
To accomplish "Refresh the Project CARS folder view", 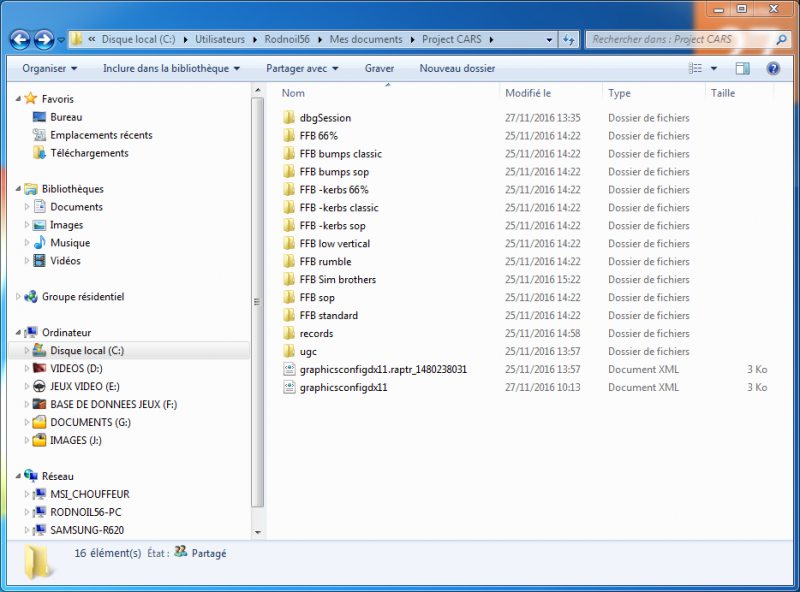I will [x=569, y=39].
